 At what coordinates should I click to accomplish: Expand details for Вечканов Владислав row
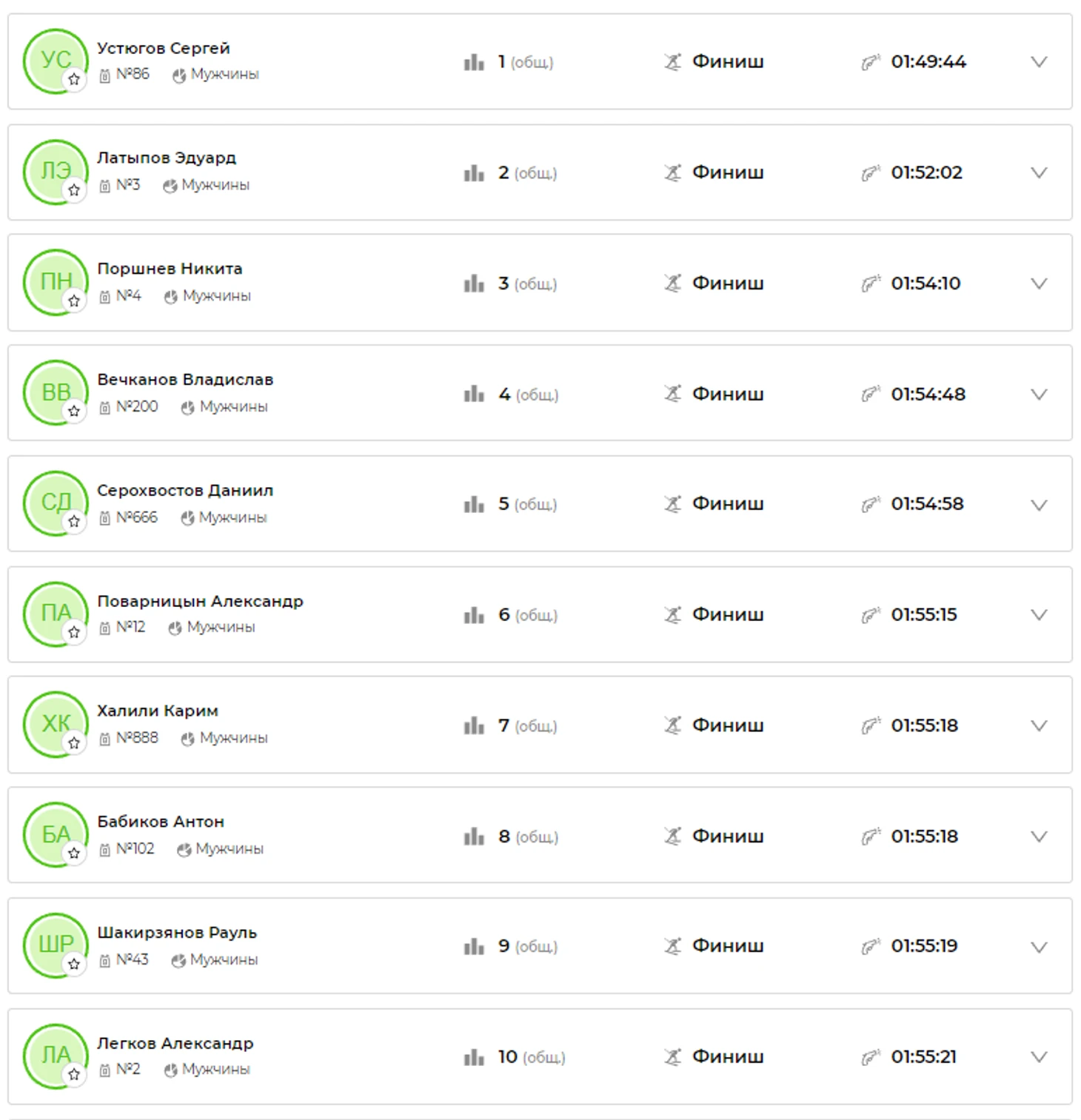coord(1040,395)
